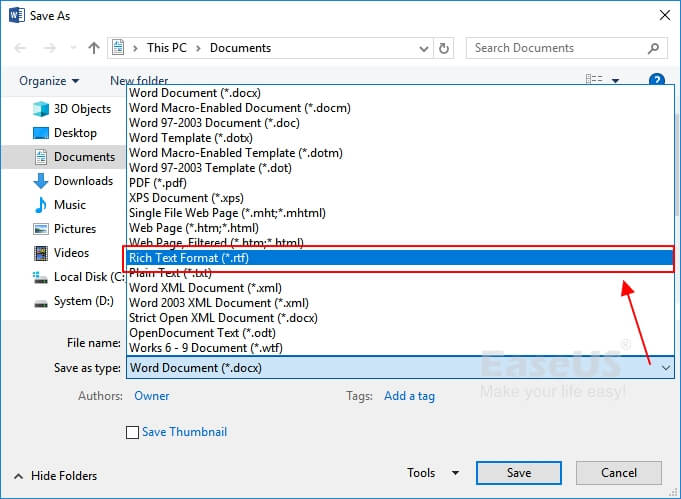Click the Up one level arrow icon
Screen dimensions: 681x499
click(94, 48)
